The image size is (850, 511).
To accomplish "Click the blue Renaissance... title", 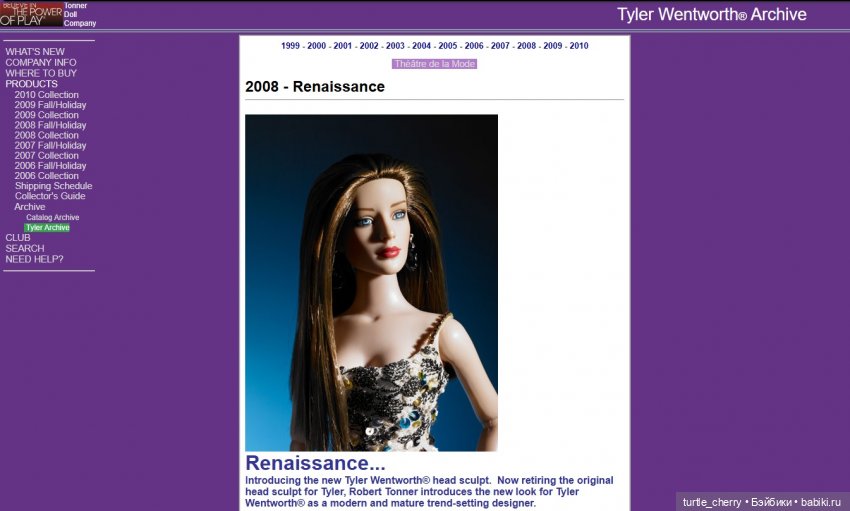I will click(315, 463).
